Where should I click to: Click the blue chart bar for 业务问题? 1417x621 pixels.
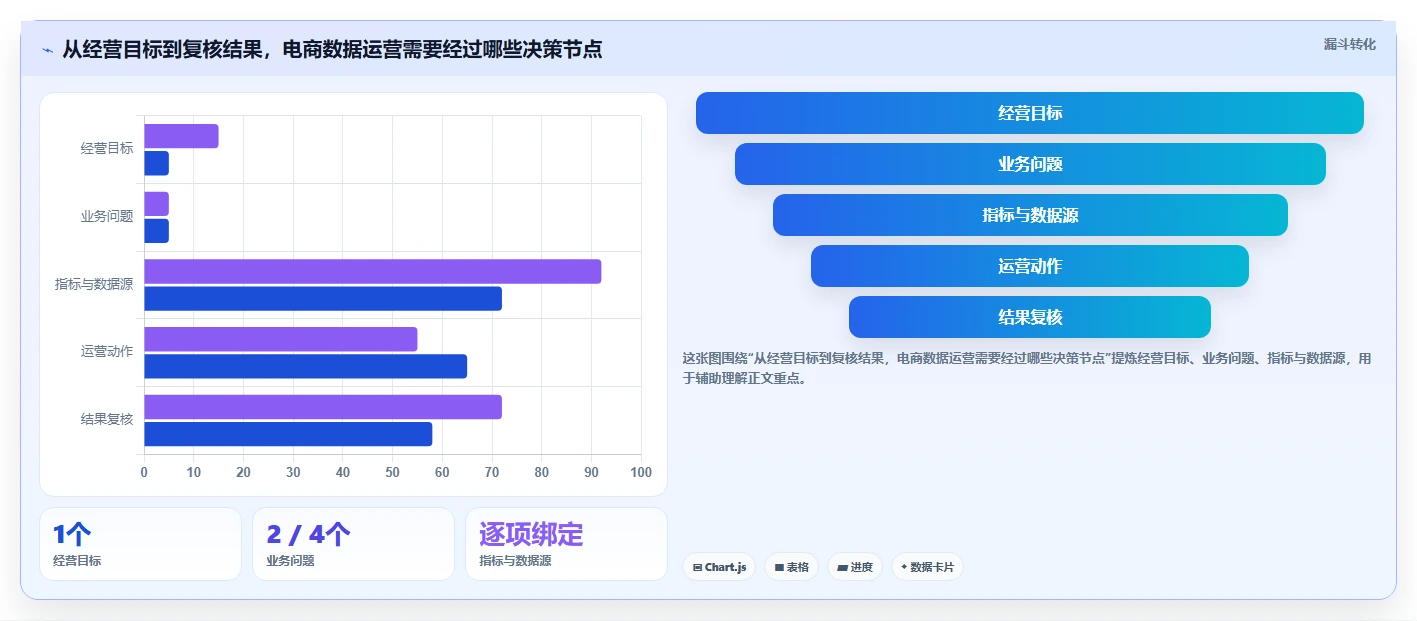pyautogui.click(x=156, y=231)
